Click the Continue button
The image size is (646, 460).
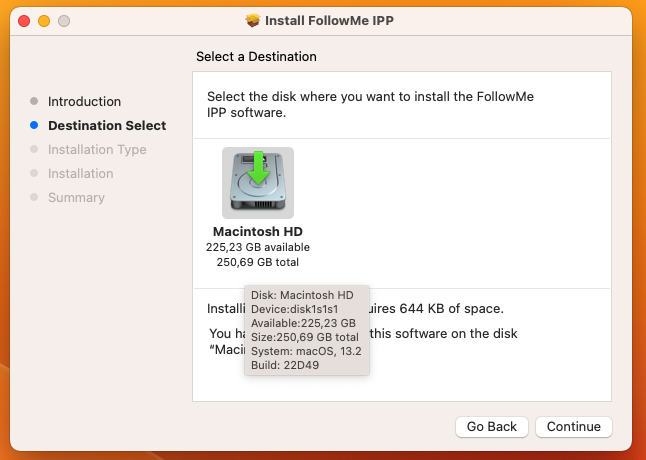573,427
